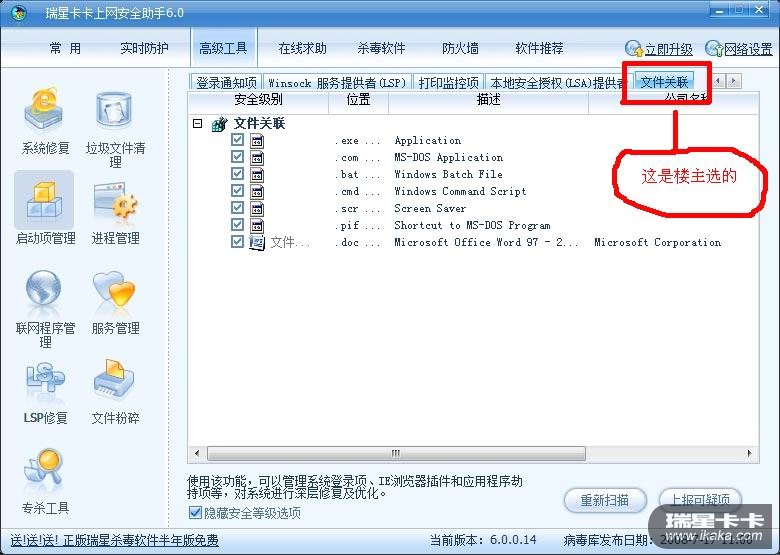Click the 重新扫描 rescan button

coord(605,500)
